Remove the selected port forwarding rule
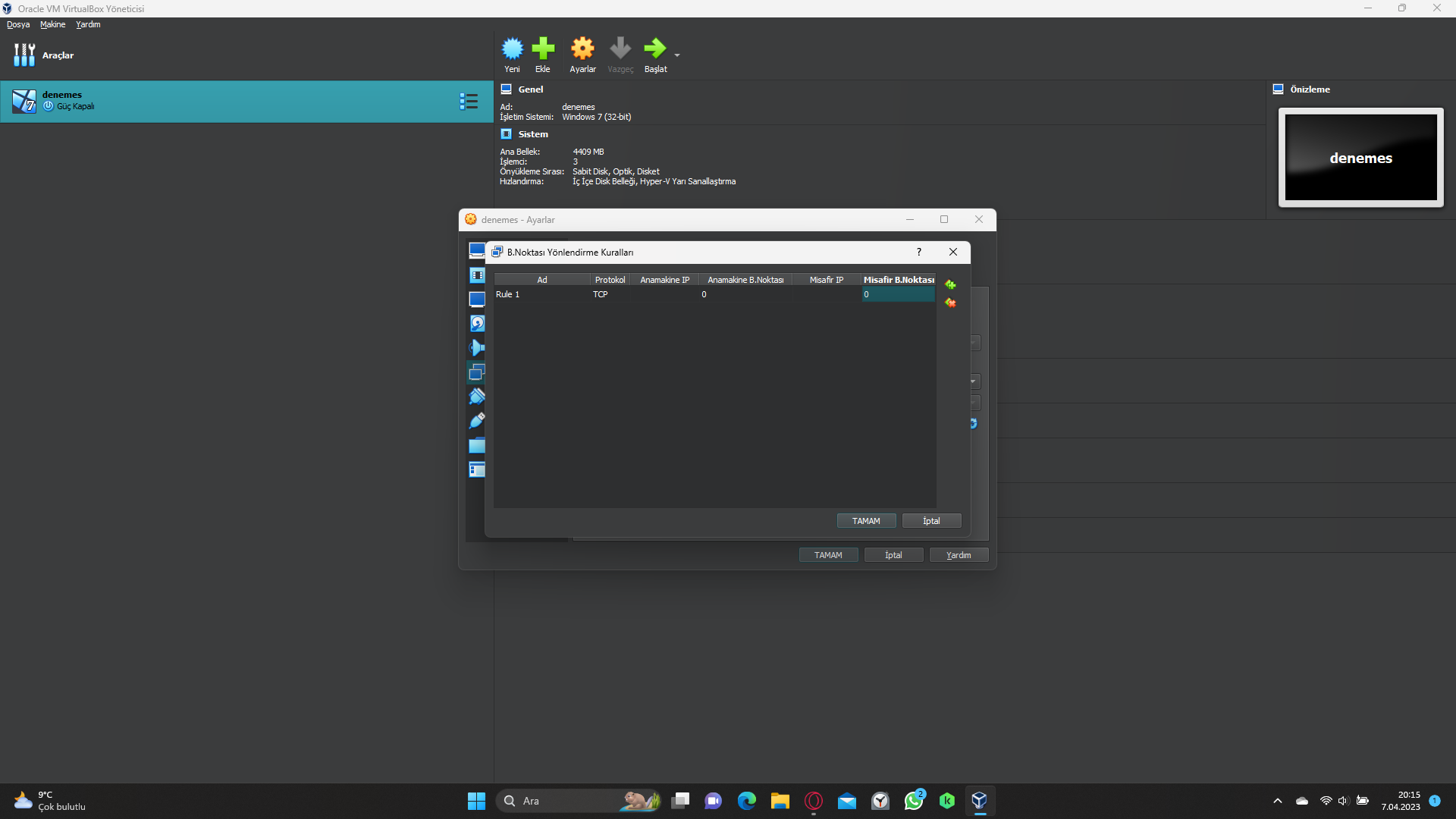1456x819 pixels. click(x=950, y=303)
